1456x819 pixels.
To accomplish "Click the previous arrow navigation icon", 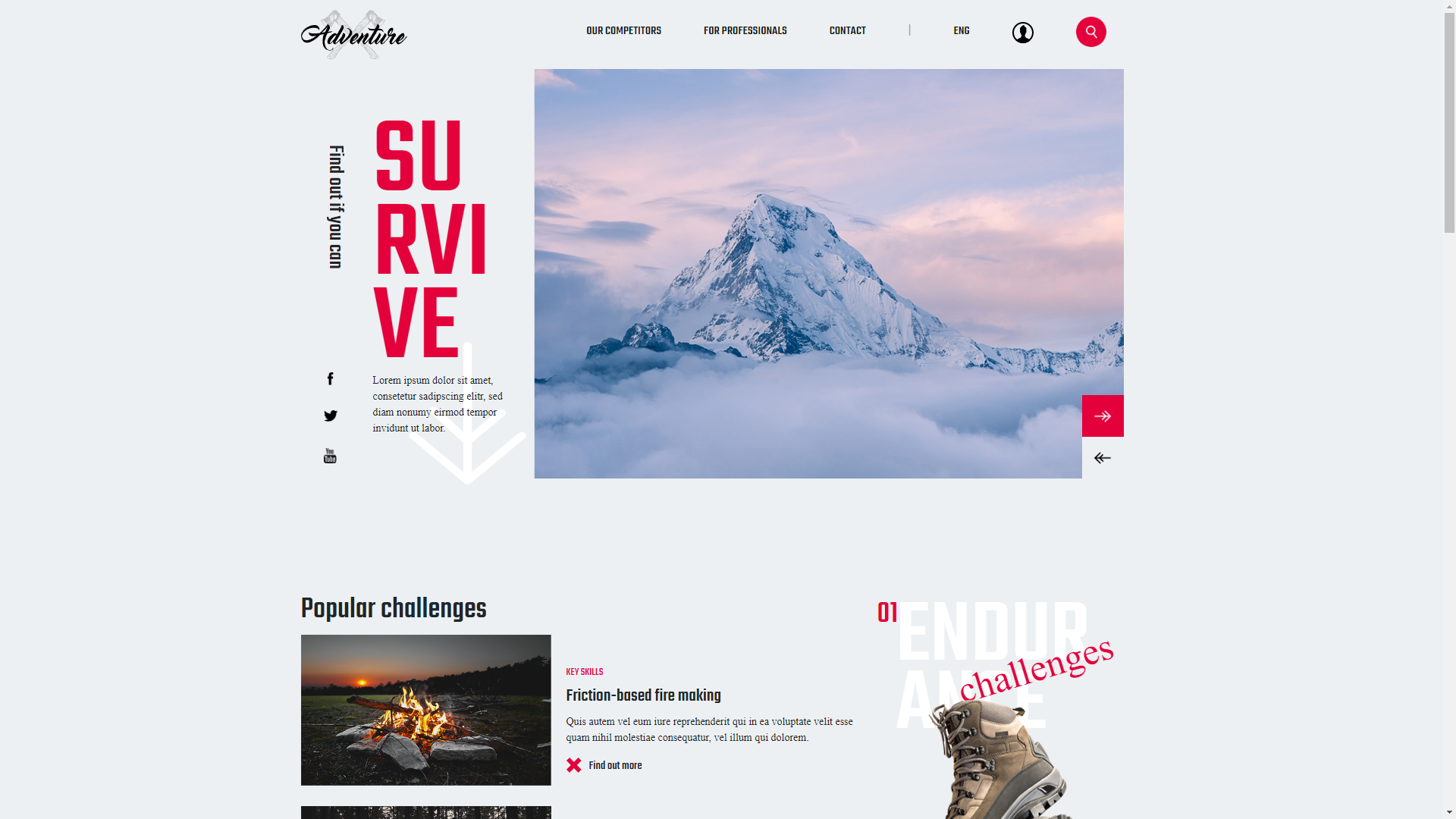I will pyautogui.click(x=1102, y=458).
